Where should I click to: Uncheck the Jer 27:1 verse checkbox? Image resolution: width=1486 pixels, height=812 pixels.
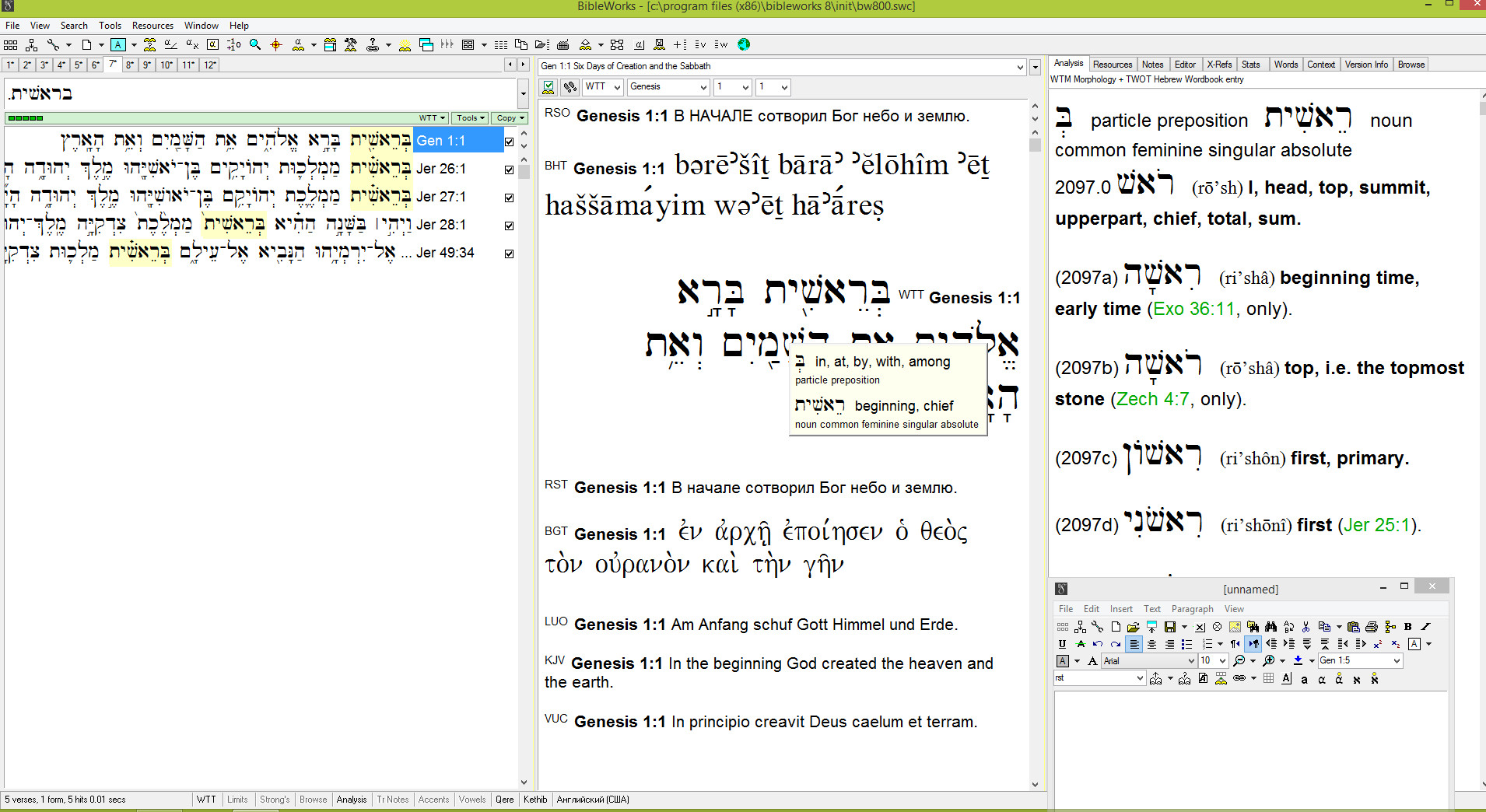coord(509,198)
